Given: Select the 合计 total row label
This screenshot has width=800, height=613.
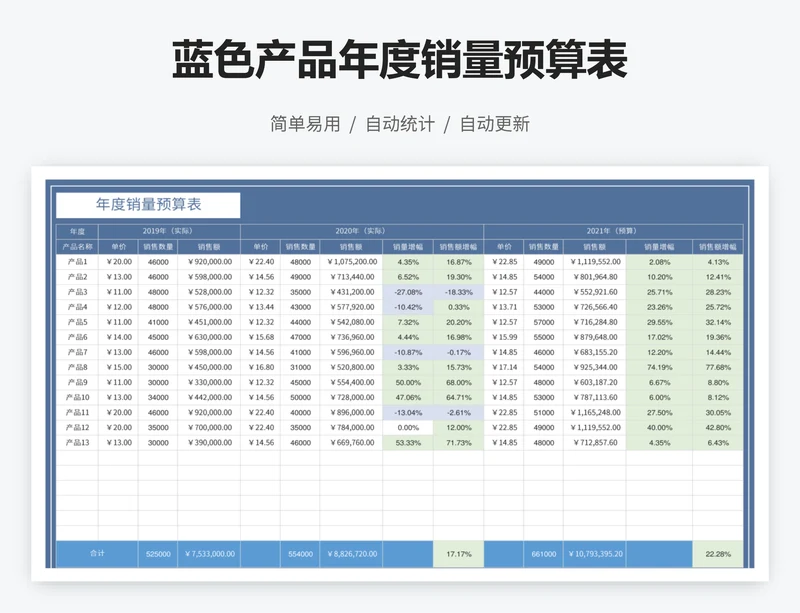Looking at the screenshot, I should pos(97,553).
